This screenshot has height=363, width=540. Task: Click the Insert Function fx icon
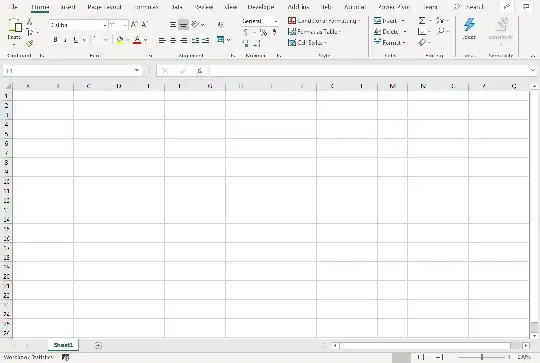click(199, 71)
